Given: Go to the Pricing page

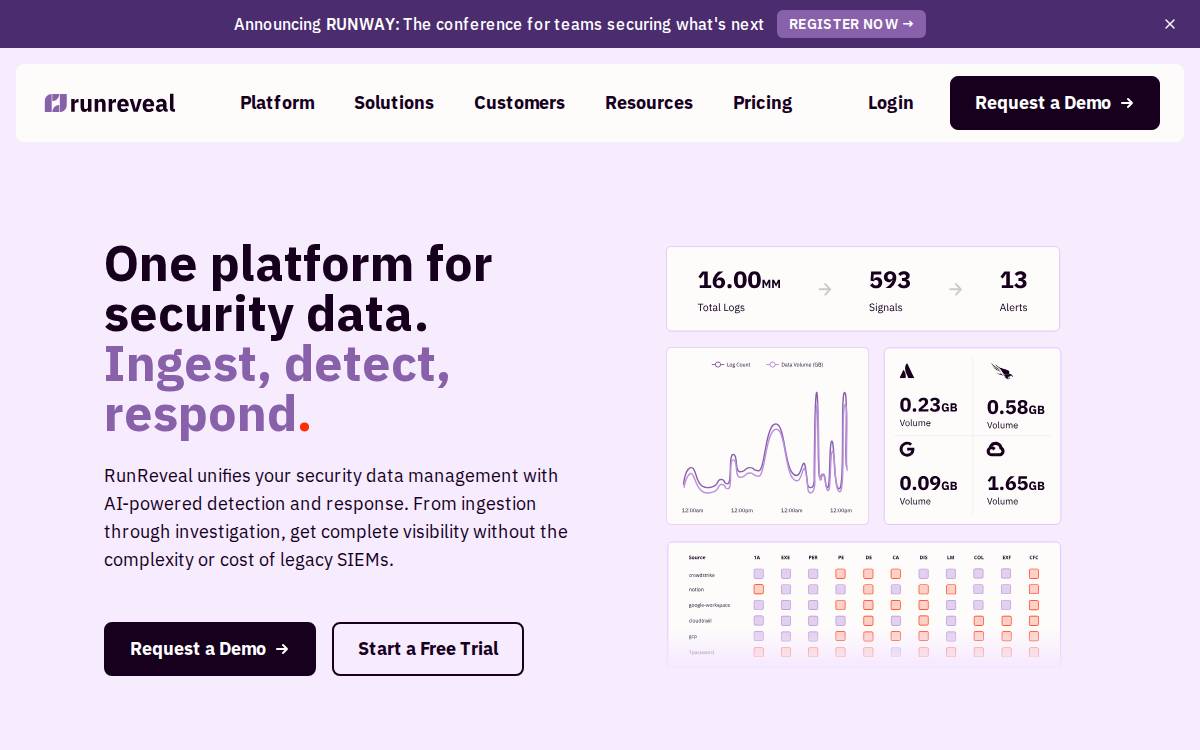Looking at the screenshot, I should tap(762, 103).
